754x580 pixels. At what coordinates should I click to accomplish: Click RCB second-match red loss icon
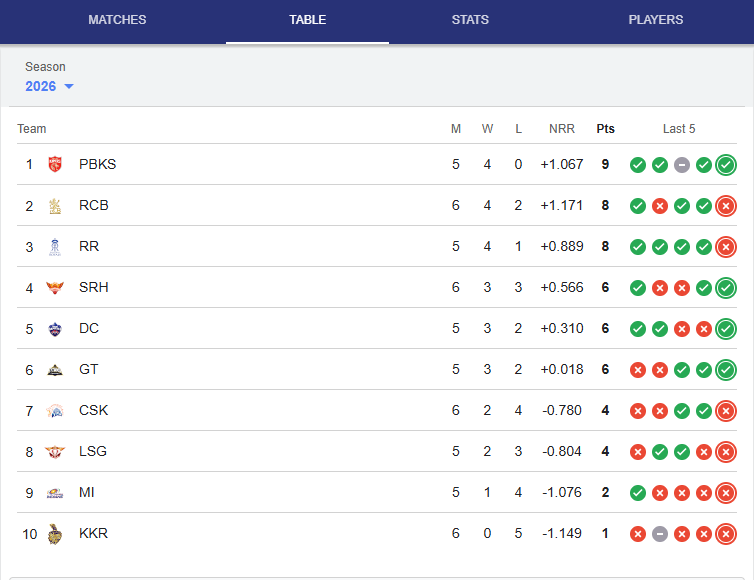pyautogui.click(x=660, y=206)
